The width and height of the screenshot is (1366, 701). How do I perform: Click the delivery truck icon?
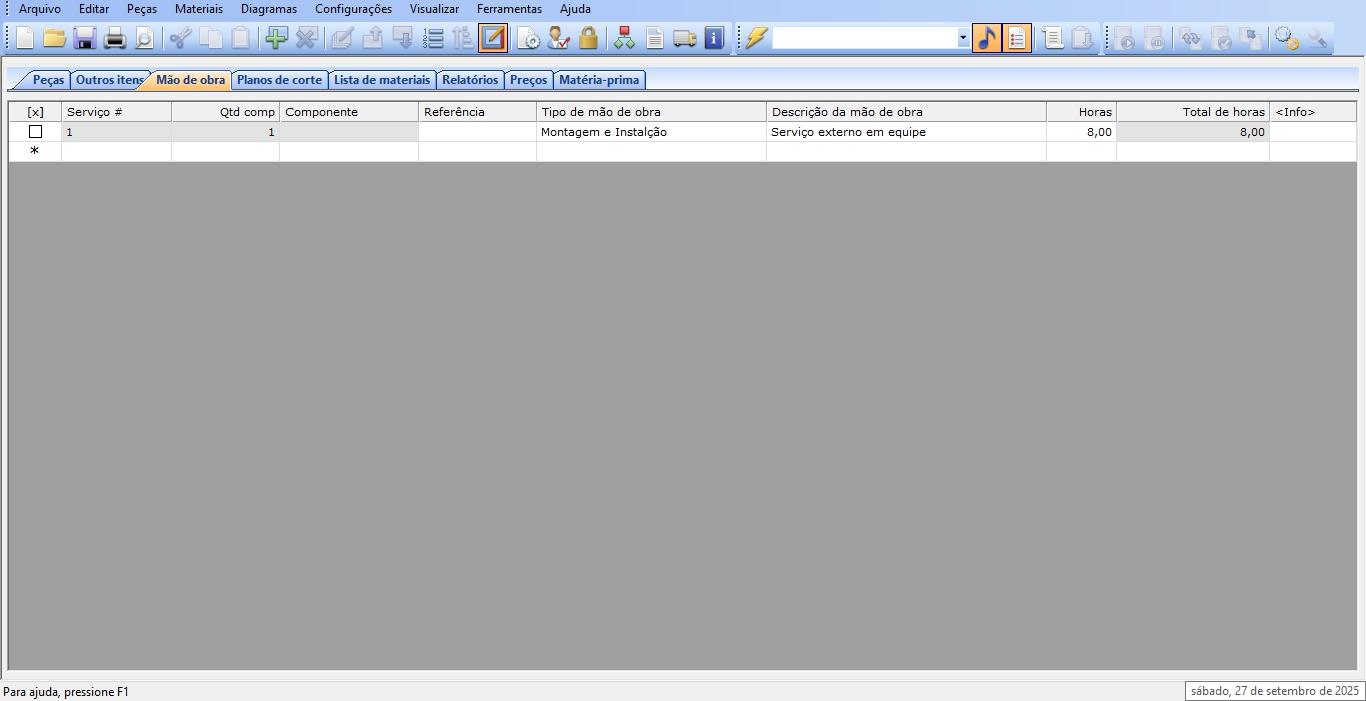point(684,39)
